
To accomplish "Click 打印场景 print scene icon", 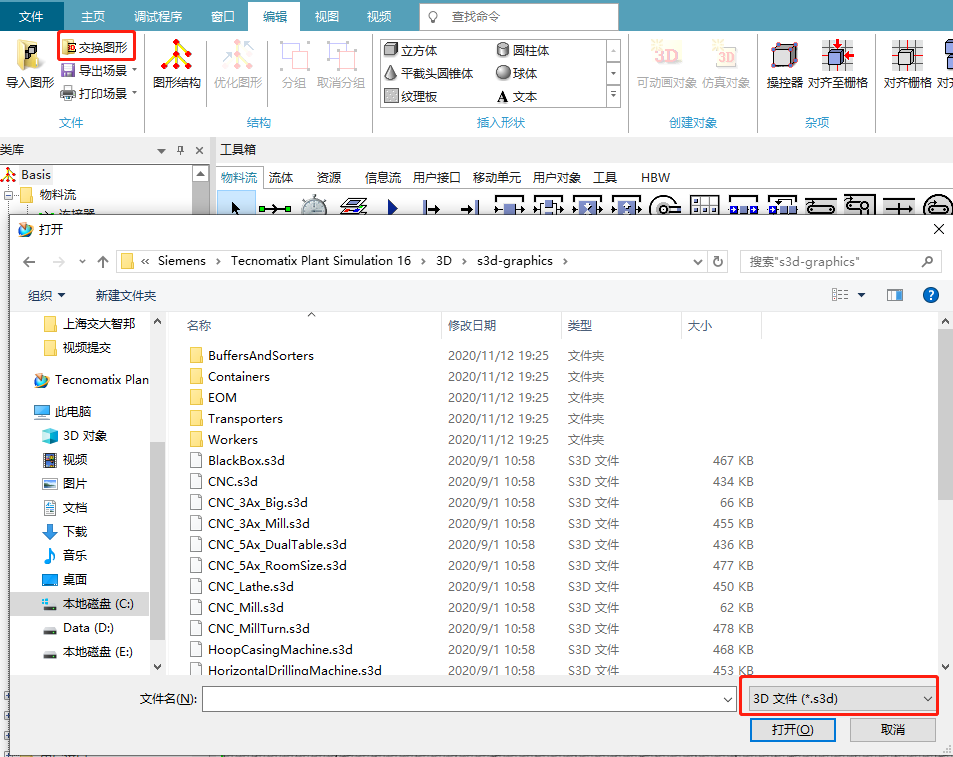I will tap(68, 93).
